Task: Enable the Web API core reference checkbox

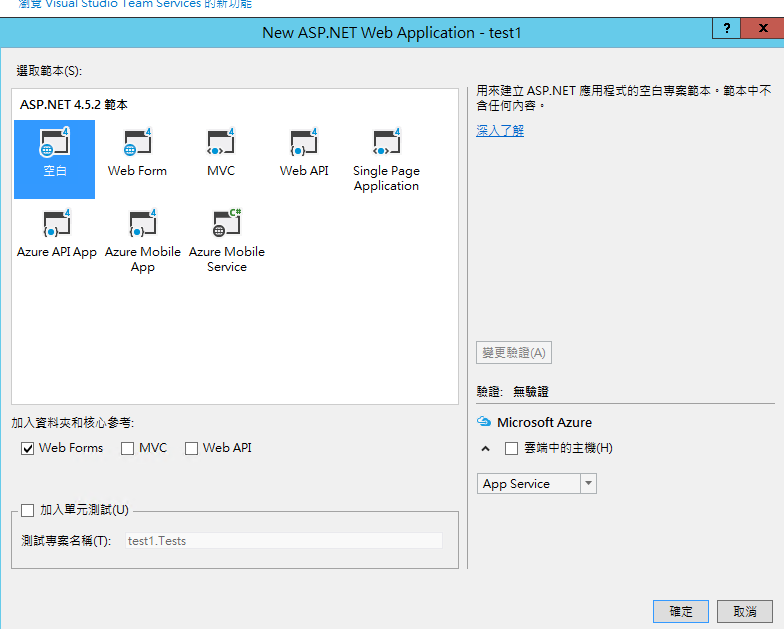Action: point(191,448)
